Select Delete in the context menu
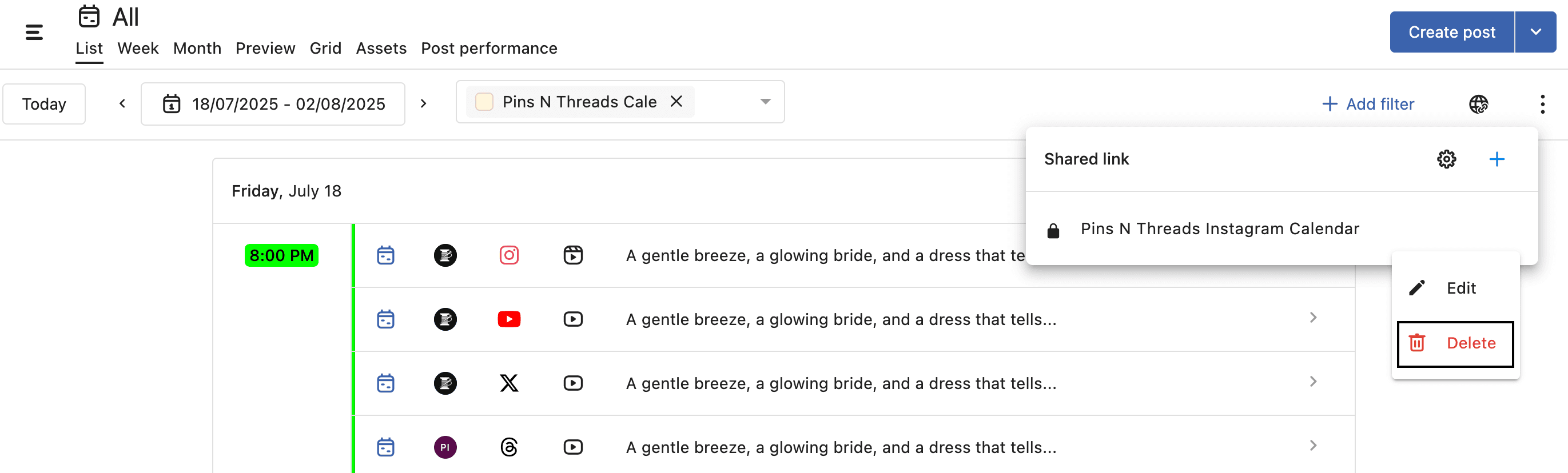The height and width of the screenshot is (473, 1568). pyautogui.click(x=1455, y=343)
